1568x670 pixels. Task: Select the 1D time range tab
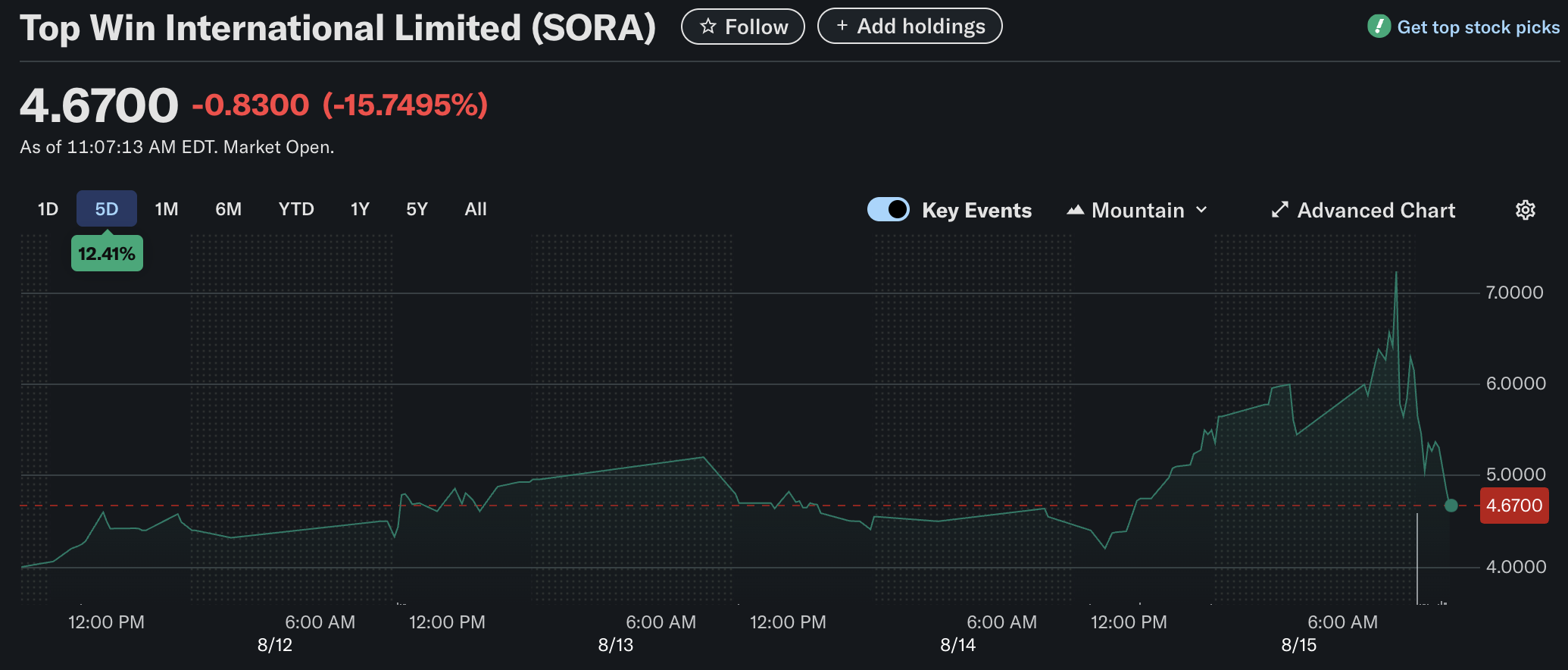(x=48, y=209)
